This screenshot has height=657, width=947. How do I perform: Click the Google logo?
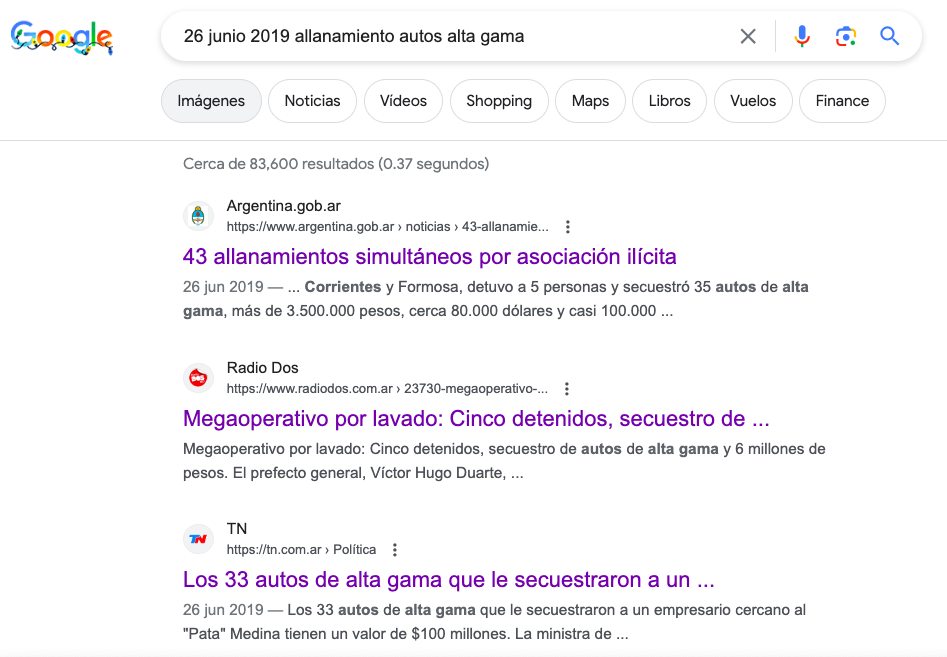(62, 37)
